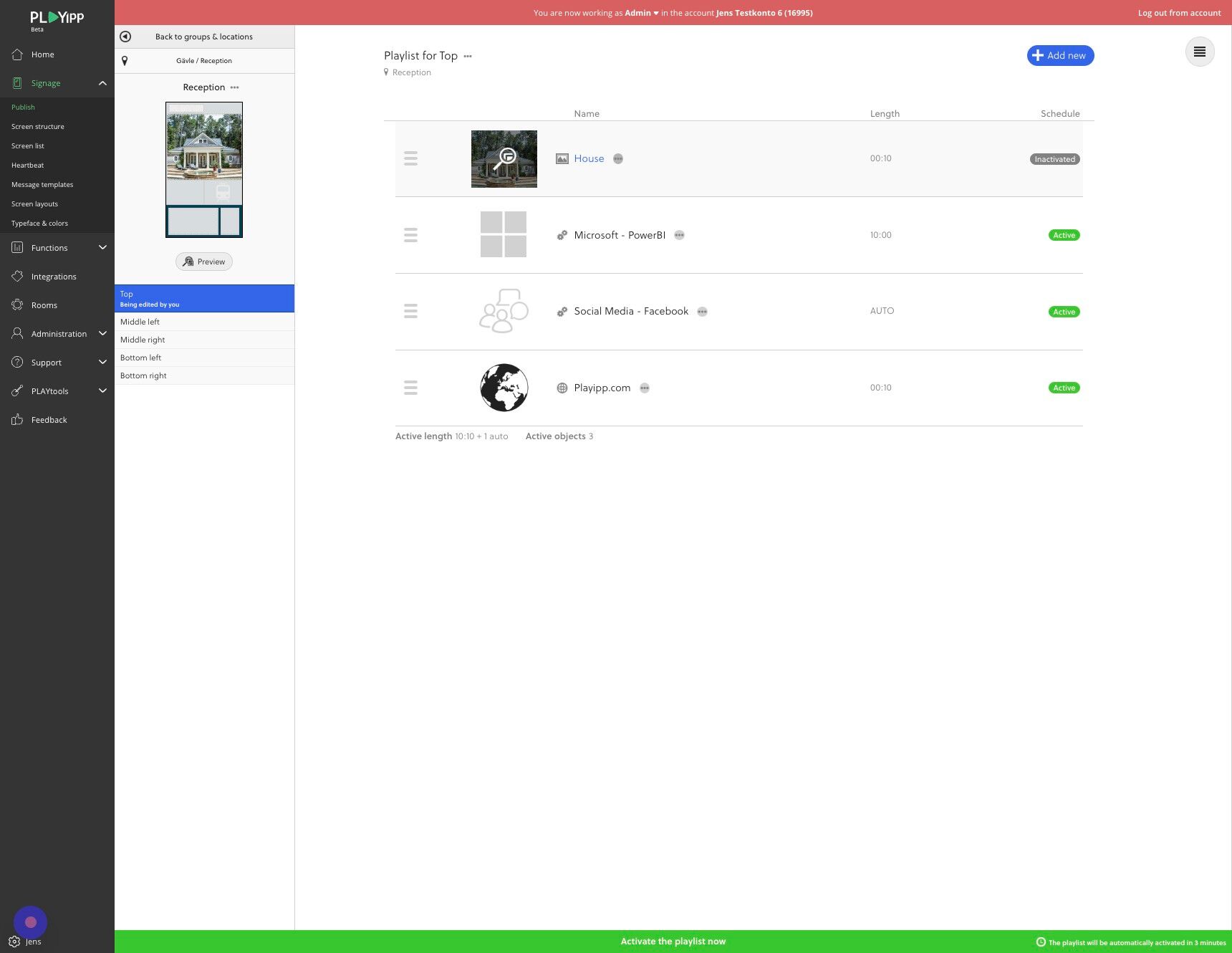Open Screen structure in the sidebar
Viewport: 1232px width, 953px height.
38,127
